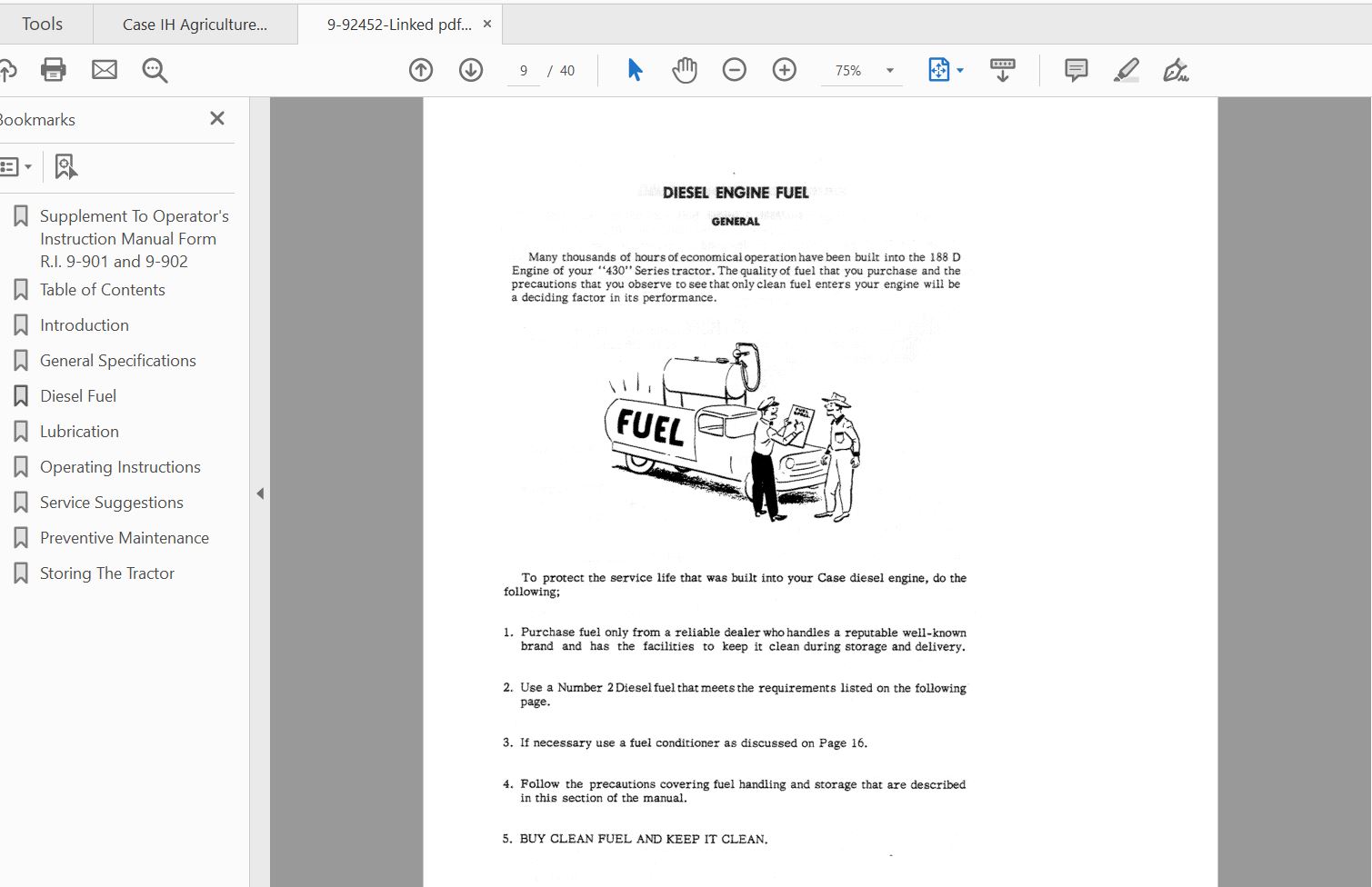1372x887 pixels.
Task: Zoom in with plus button
Action: tap(785, 70)
